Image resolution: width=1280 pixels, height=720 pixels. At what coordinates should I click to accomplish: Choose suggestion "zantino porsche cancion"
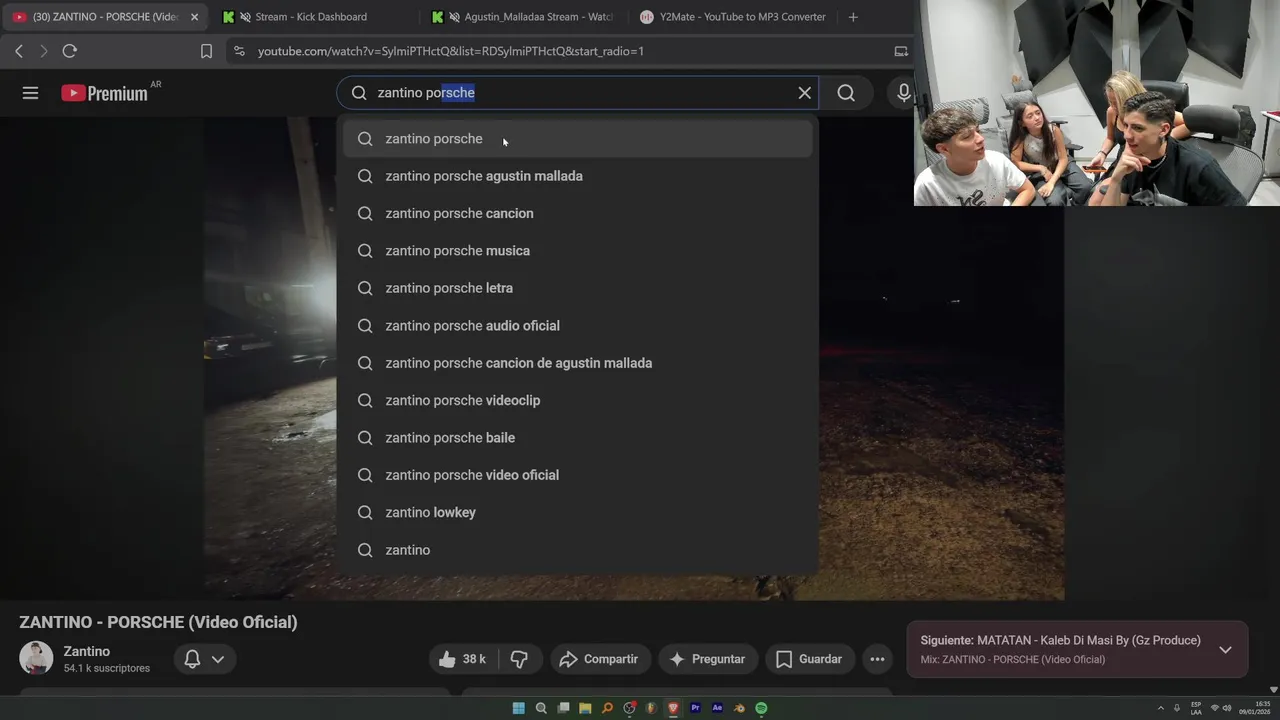[x=578, y=213]
